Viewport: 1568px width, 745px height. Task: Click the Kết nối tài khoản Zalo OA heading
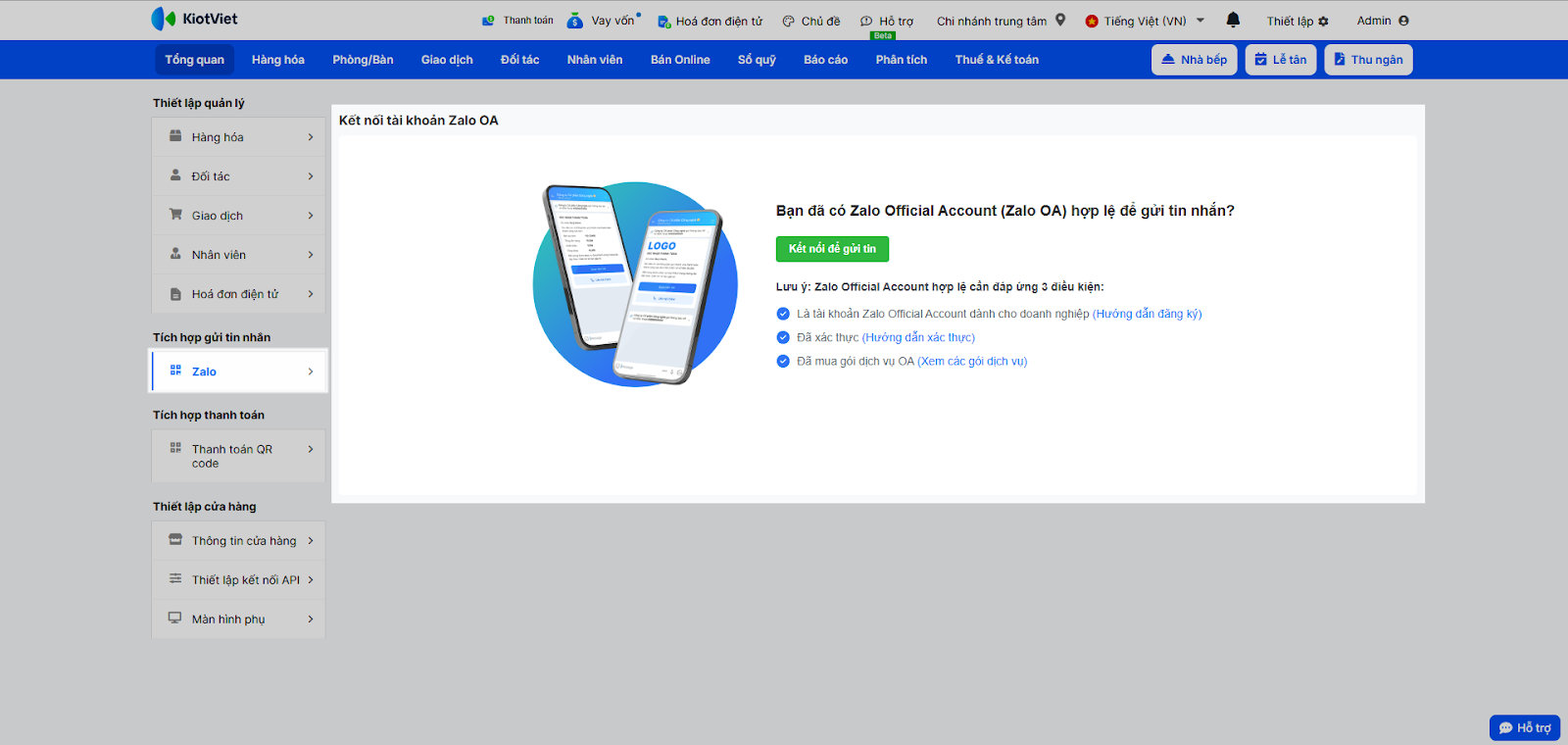click(418, 121)
